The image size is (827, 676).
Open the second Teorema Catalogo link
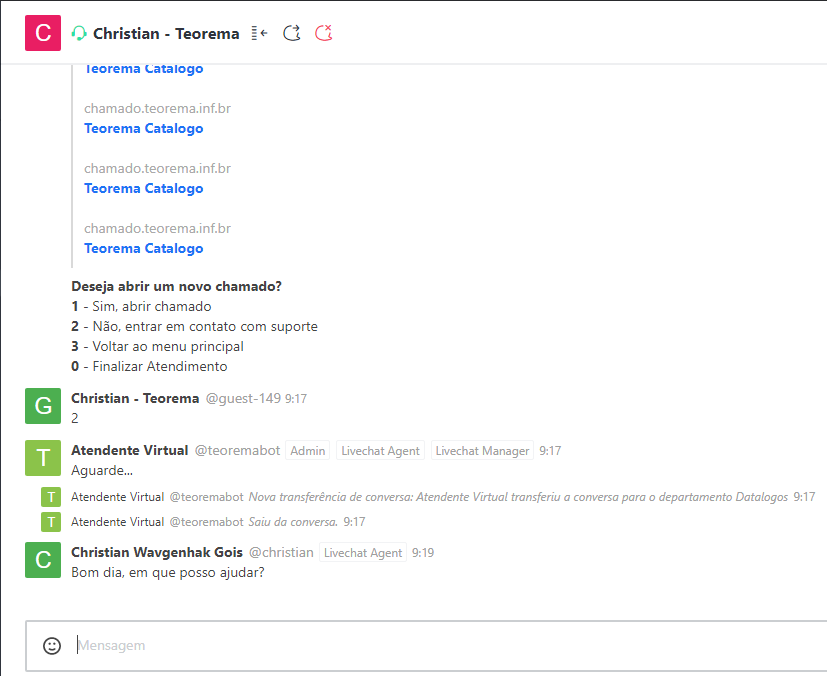[x=143, y=129]
